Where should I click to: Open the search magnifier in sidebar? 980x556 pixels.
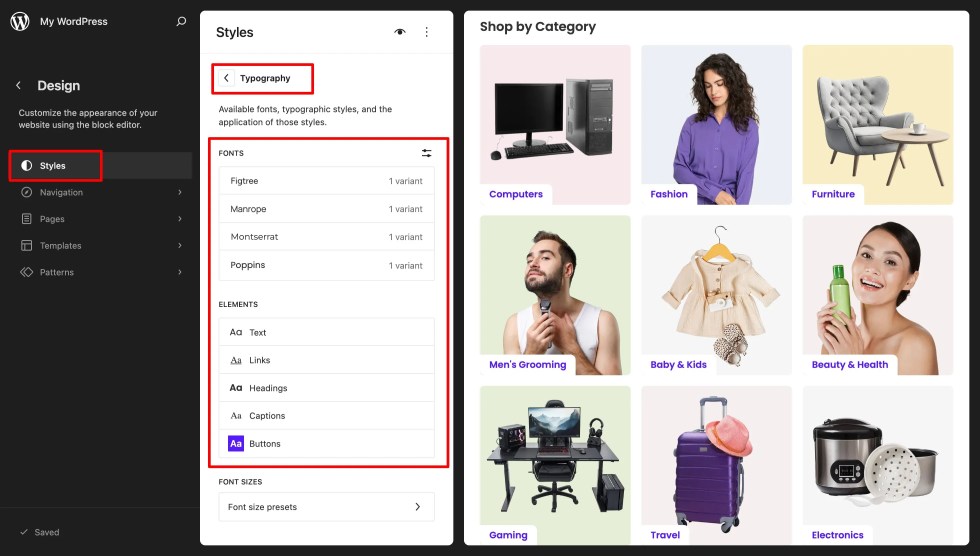pos(181,21)
